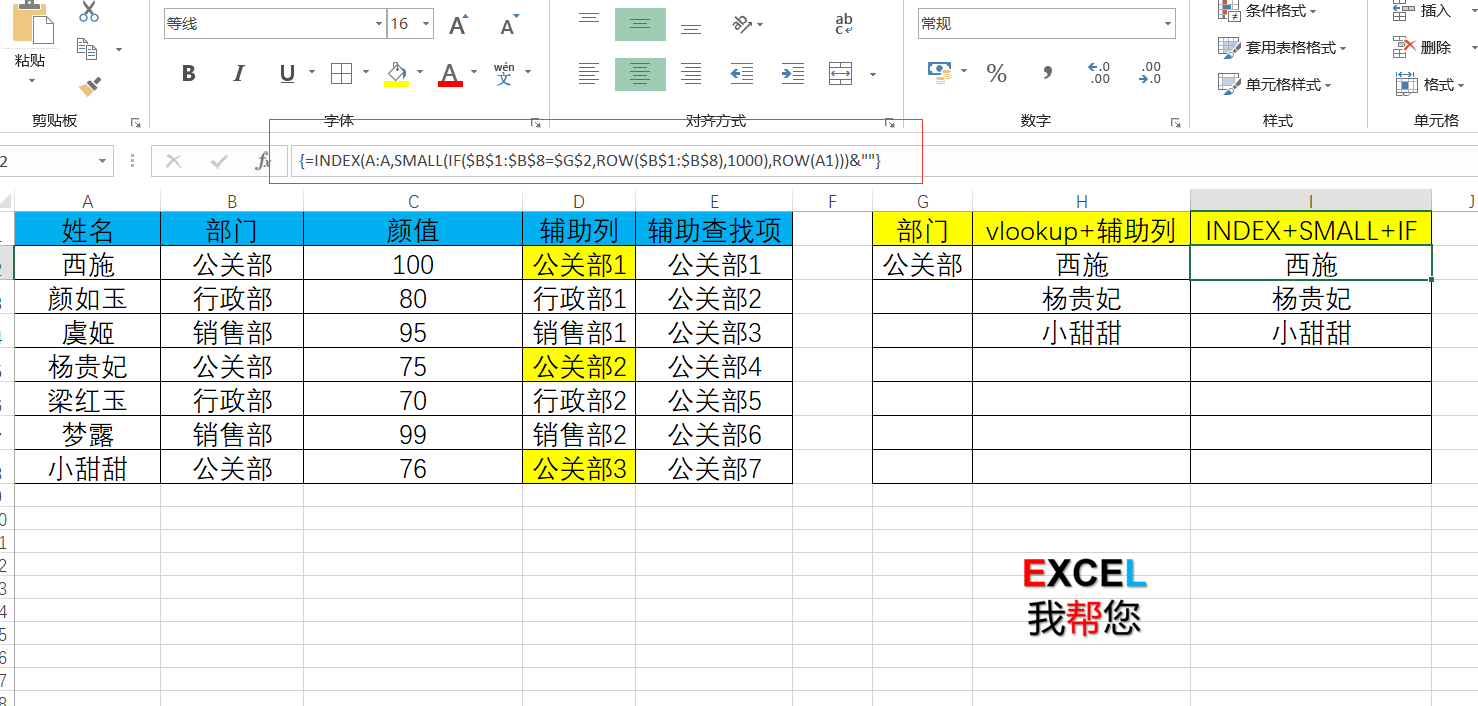This screenshot has width=1478, height=706.
Task: Open 条件格式 conditional formatting menu
Action: pyautogui.click(x=1267, y=11)
